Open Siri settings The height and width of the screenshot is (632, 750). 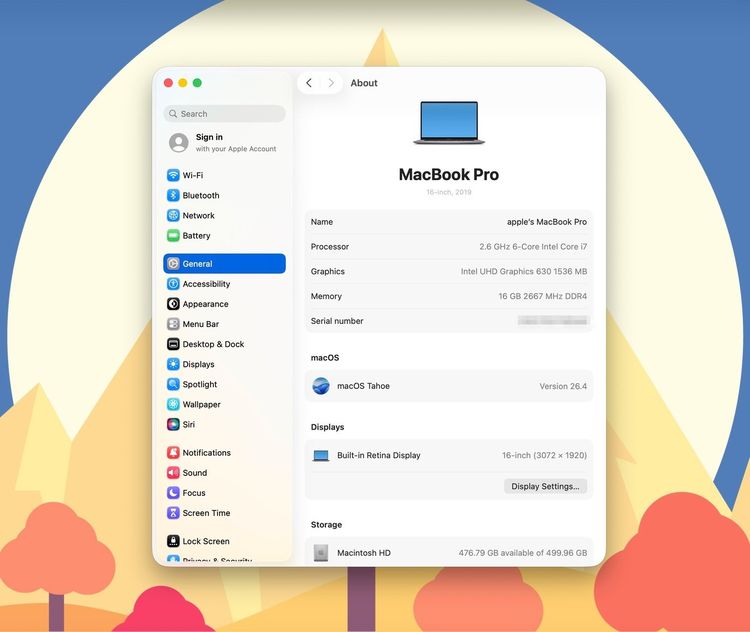click(224, 424)
